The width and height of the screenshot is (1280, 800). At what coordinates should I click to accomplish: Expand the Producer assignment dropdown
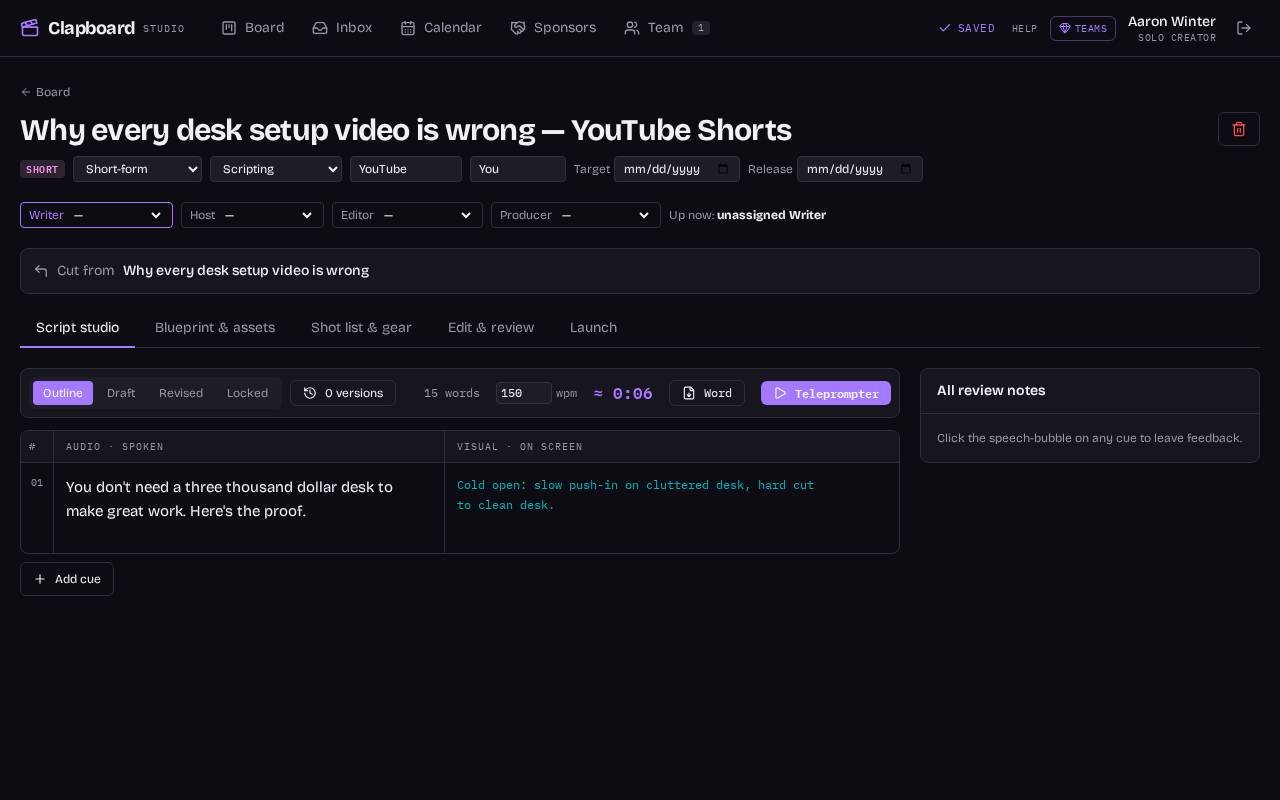(x=576, y=215)
